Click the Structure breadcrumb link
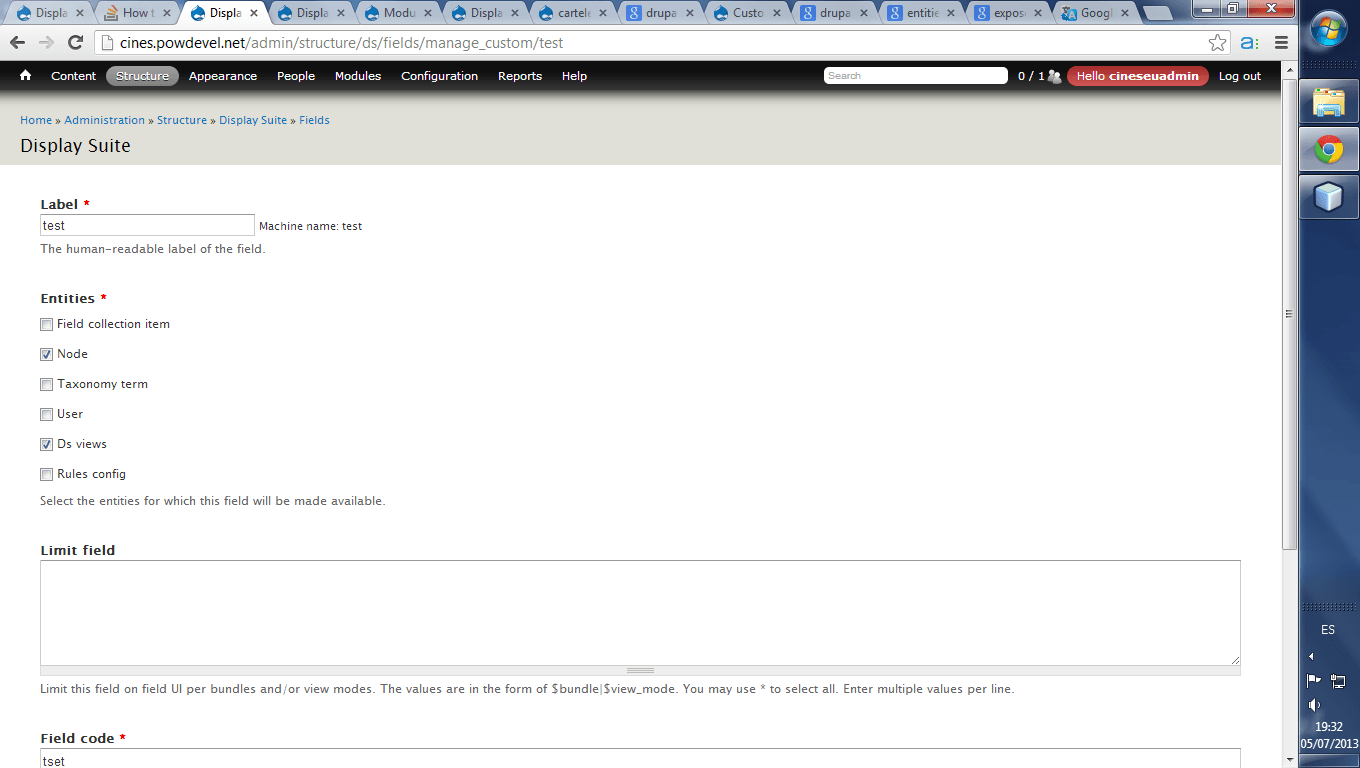The image size is (1360, 768). [182, 120]
